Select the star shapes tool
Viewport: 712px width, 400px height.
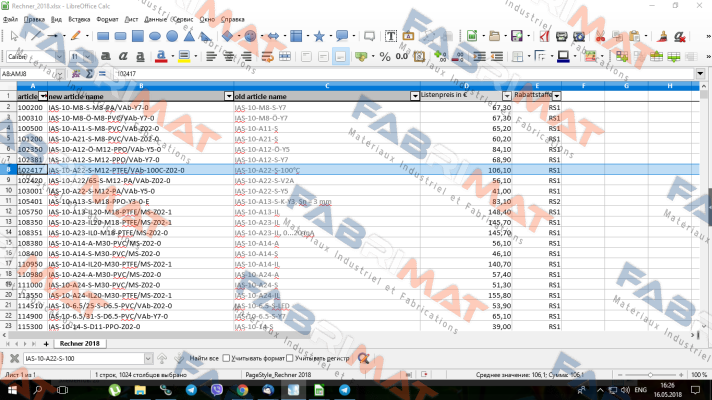pos(319,36)
